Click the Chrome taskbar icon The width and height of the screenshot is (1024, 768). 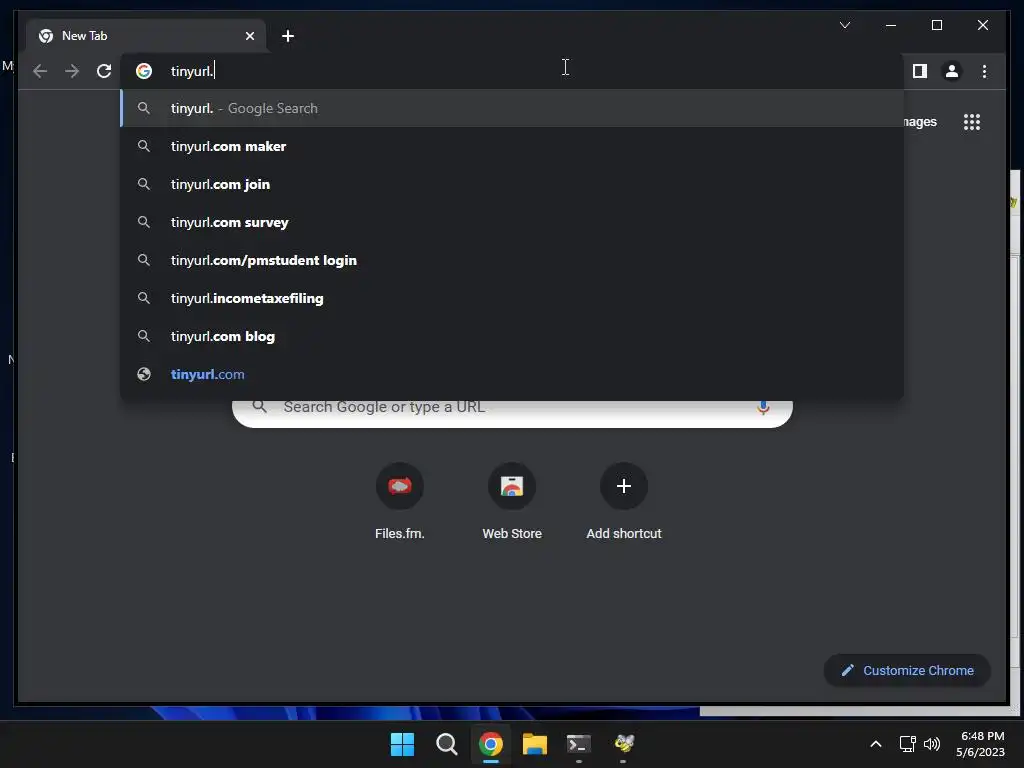pos(490,744)
